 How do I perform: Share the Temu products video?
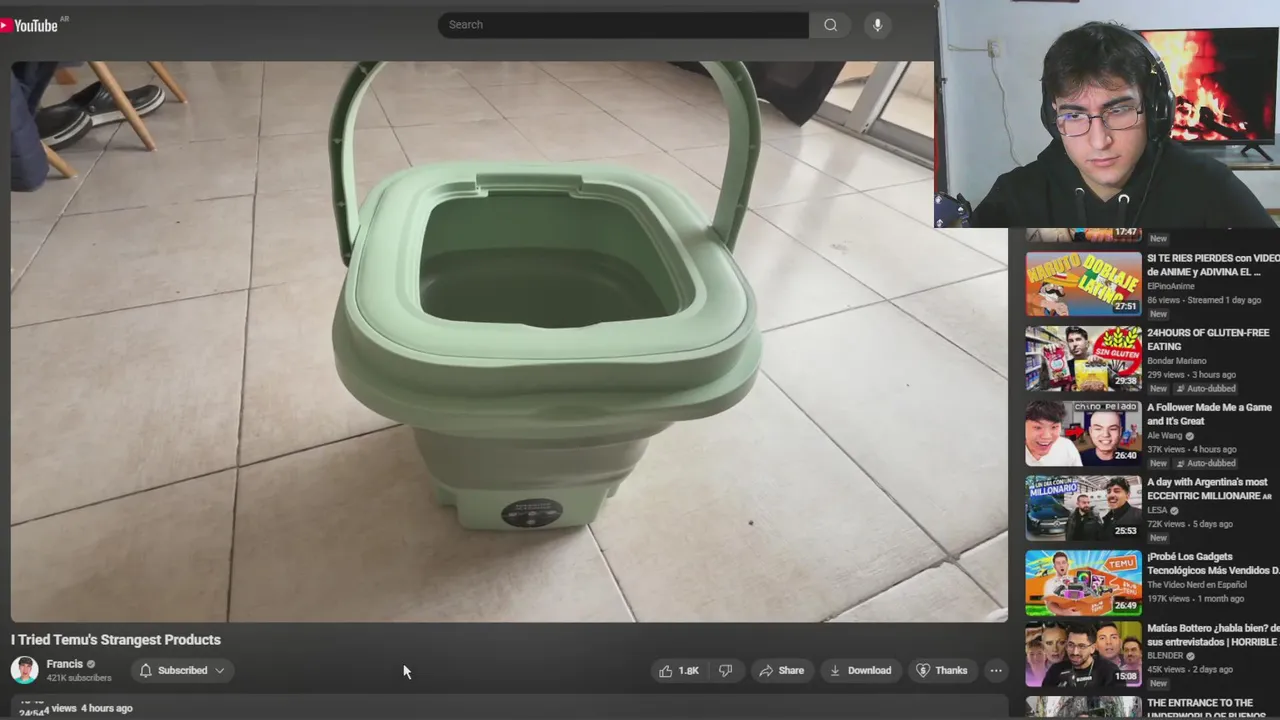tap(781, 671)
